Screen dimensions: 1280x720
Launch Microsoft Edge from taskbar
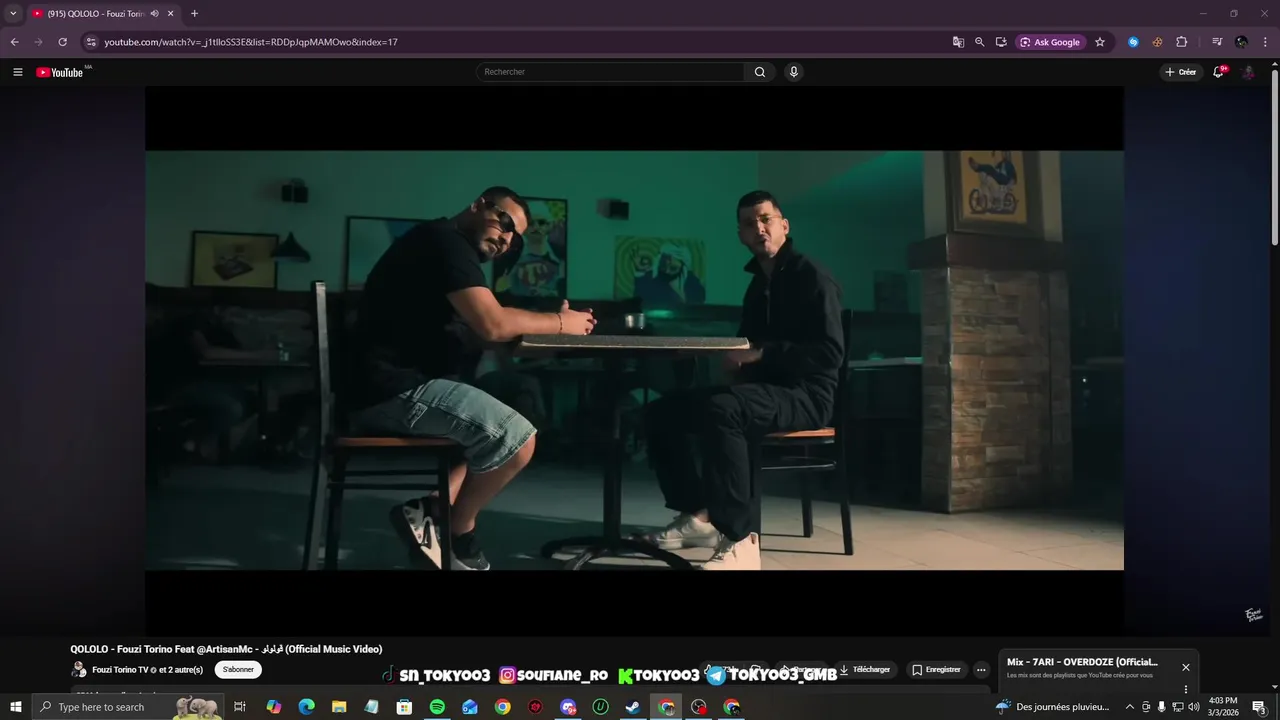tap(306, 707)
